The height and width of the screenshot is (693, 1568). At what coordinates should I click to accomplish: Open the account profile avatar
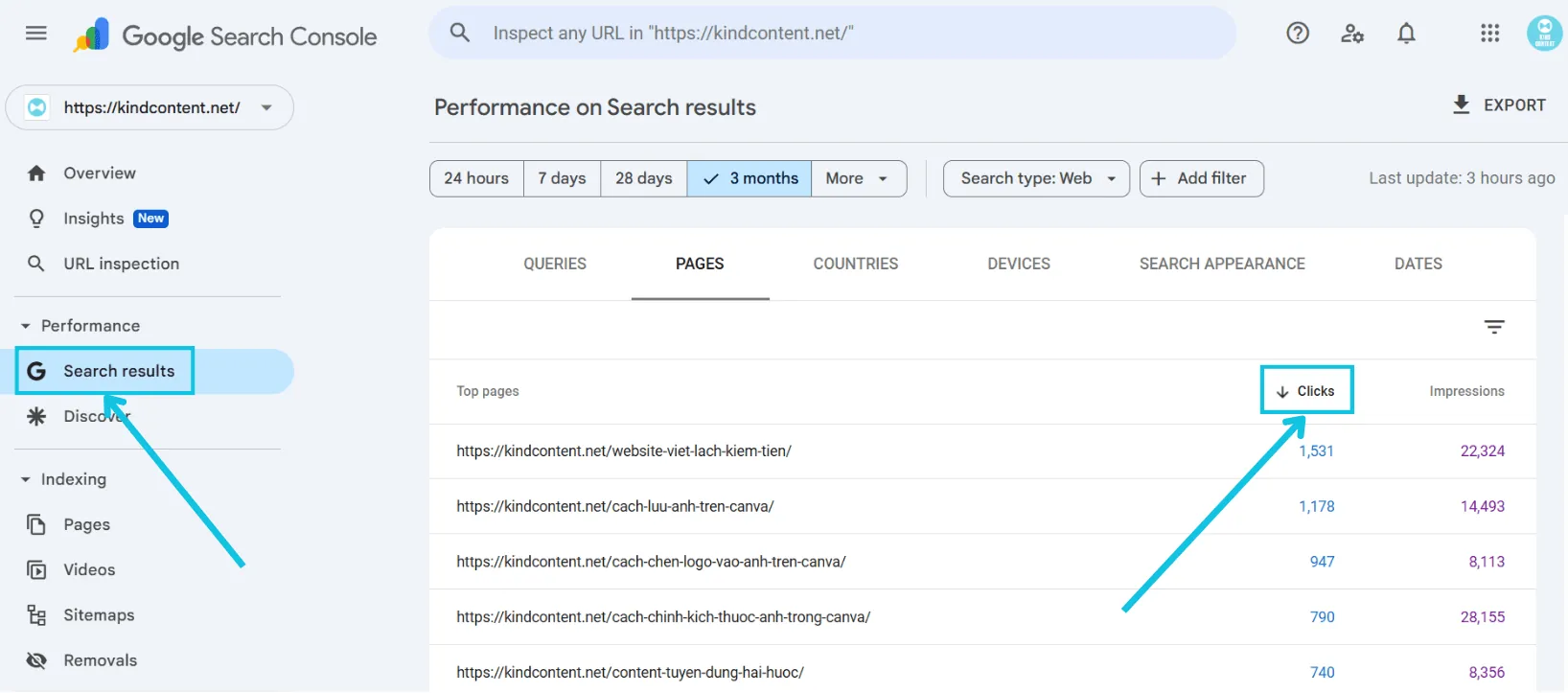[1544, 34]
